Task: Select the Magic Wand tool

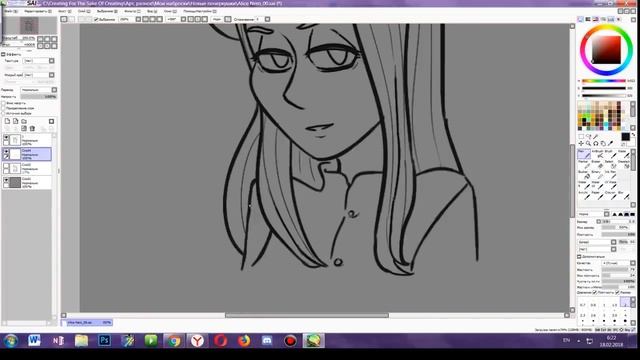Action: (x=596, y=137)
